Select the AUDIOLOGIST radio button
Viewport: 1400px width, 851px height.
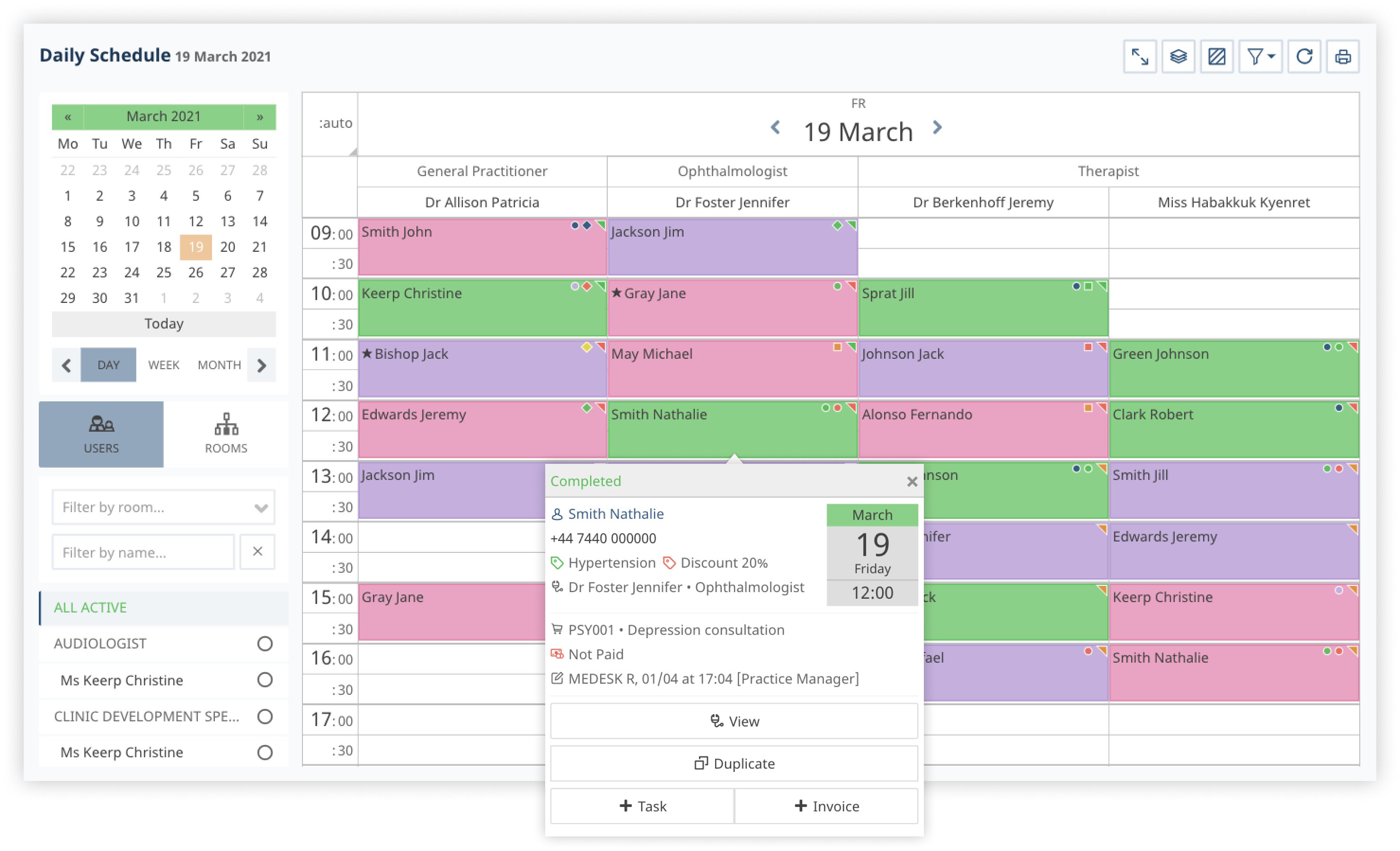point(265,644)
